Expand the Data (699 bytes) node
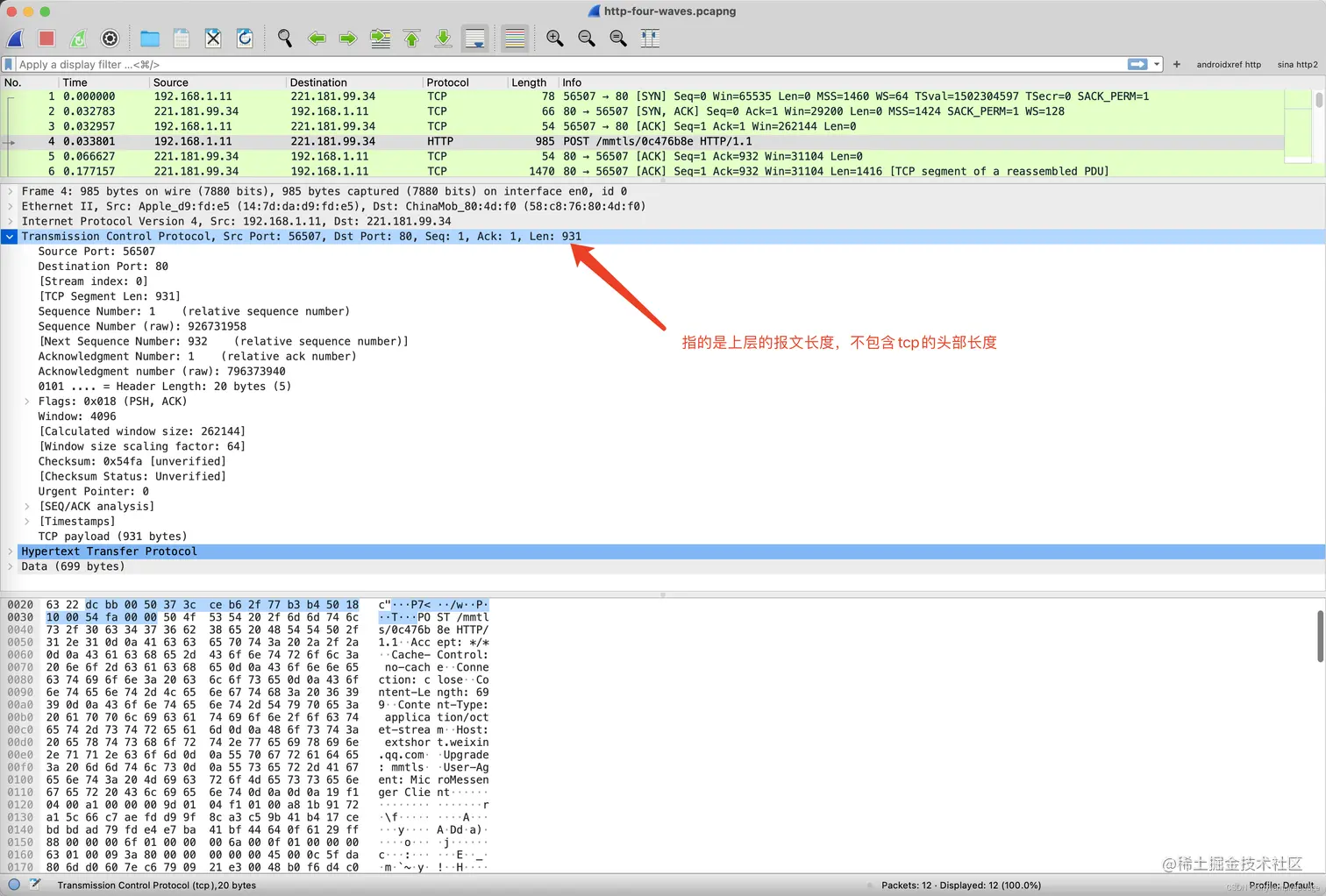 (11, 566)
